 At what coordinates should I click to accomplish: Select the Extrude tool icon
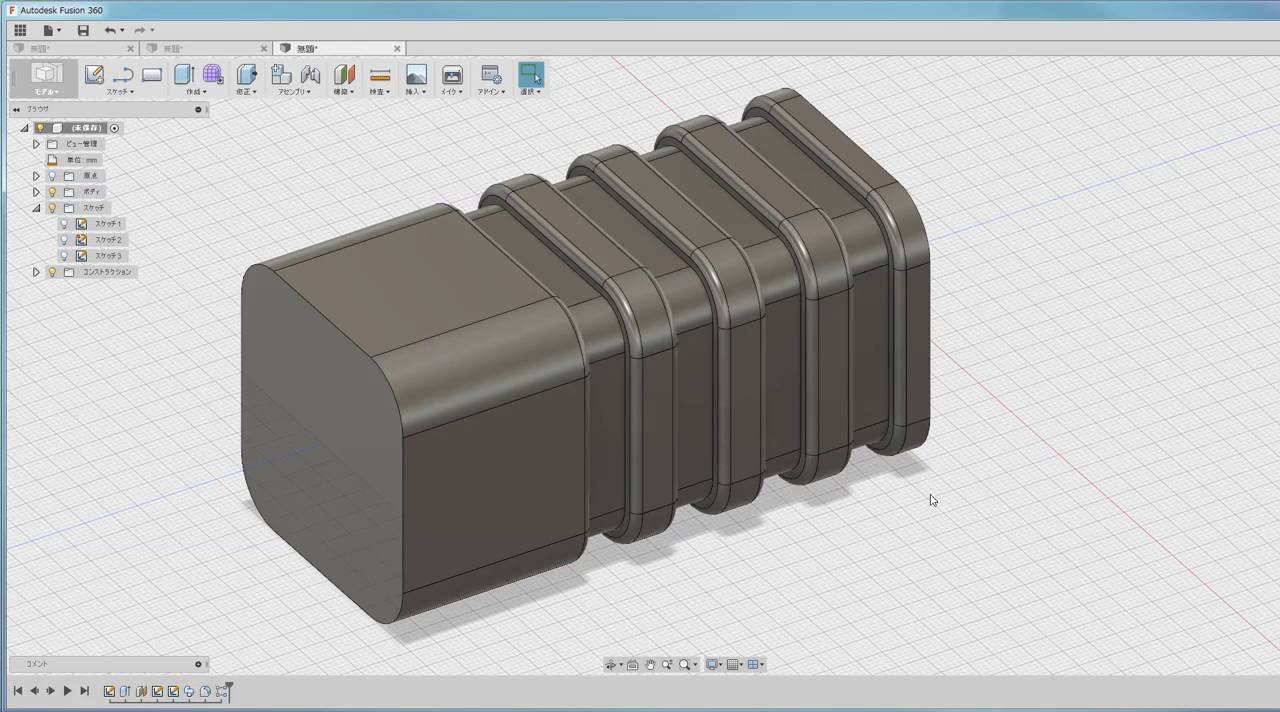coord(184,74)
